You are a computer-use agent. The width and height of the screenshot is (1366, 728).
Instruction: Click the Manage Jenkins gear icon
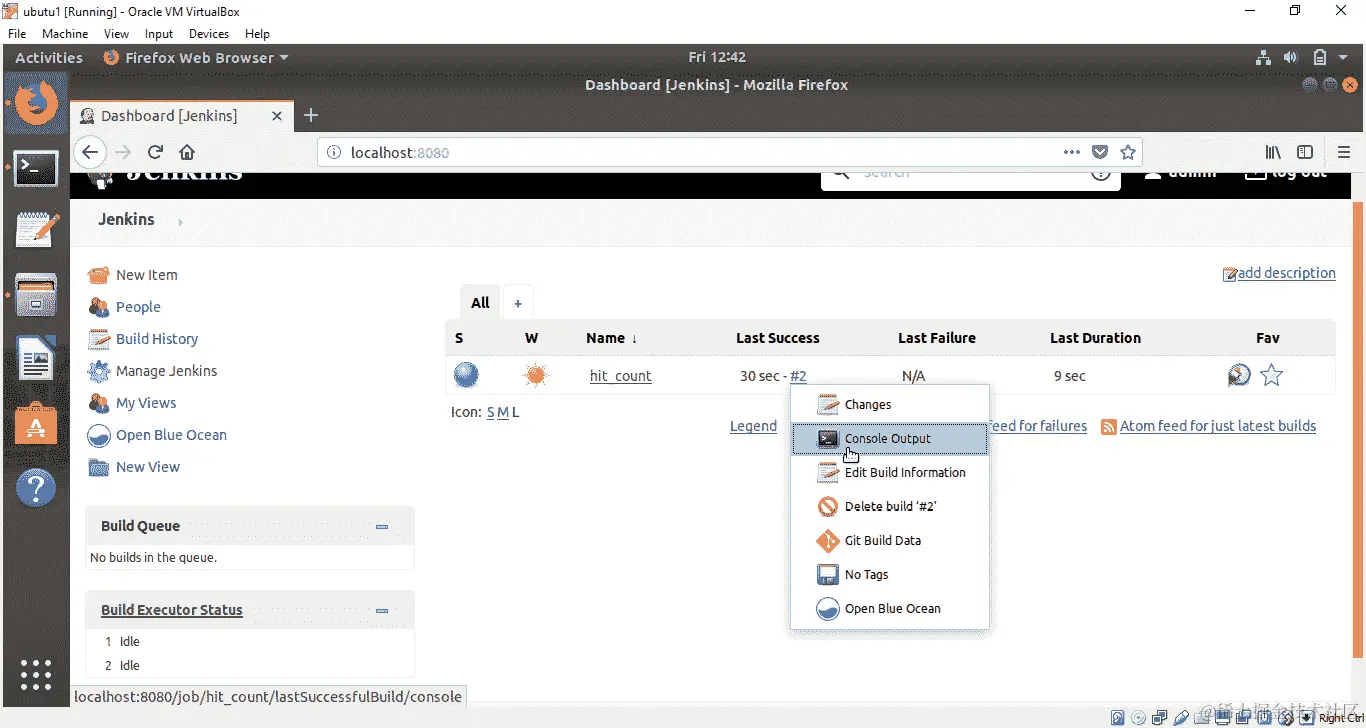click(x=98, y=371)
